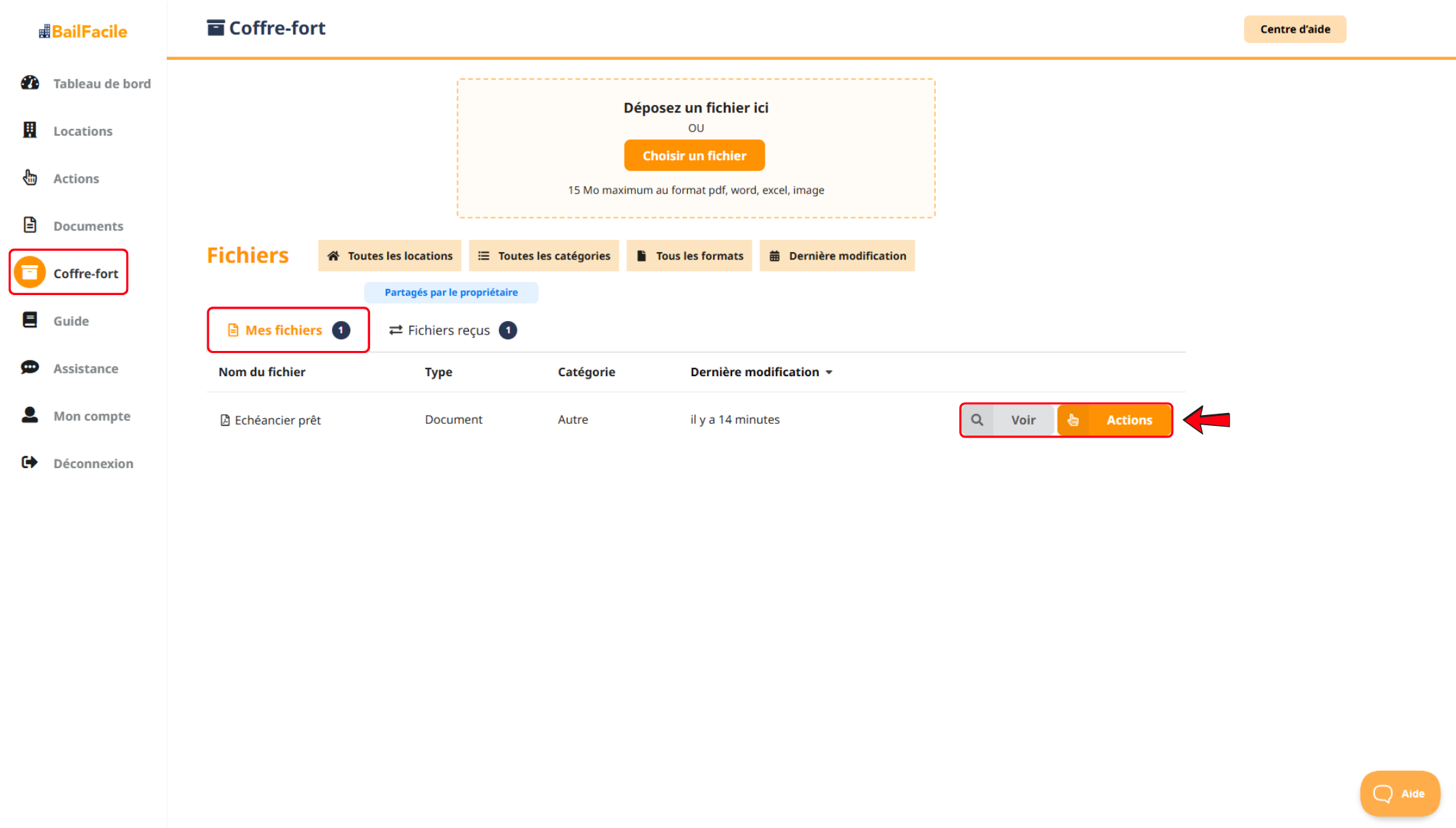This screenshot has height=828, width=1456.
Task: Expand the Tous les formats filter
Action: [x=689, y=256]
